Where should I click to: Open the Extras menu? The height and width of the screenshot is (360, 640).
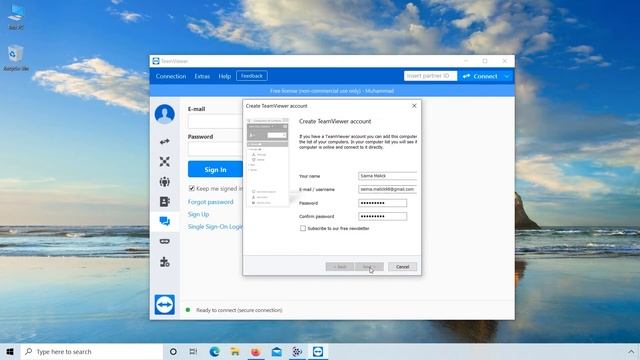tap(202, 76)
